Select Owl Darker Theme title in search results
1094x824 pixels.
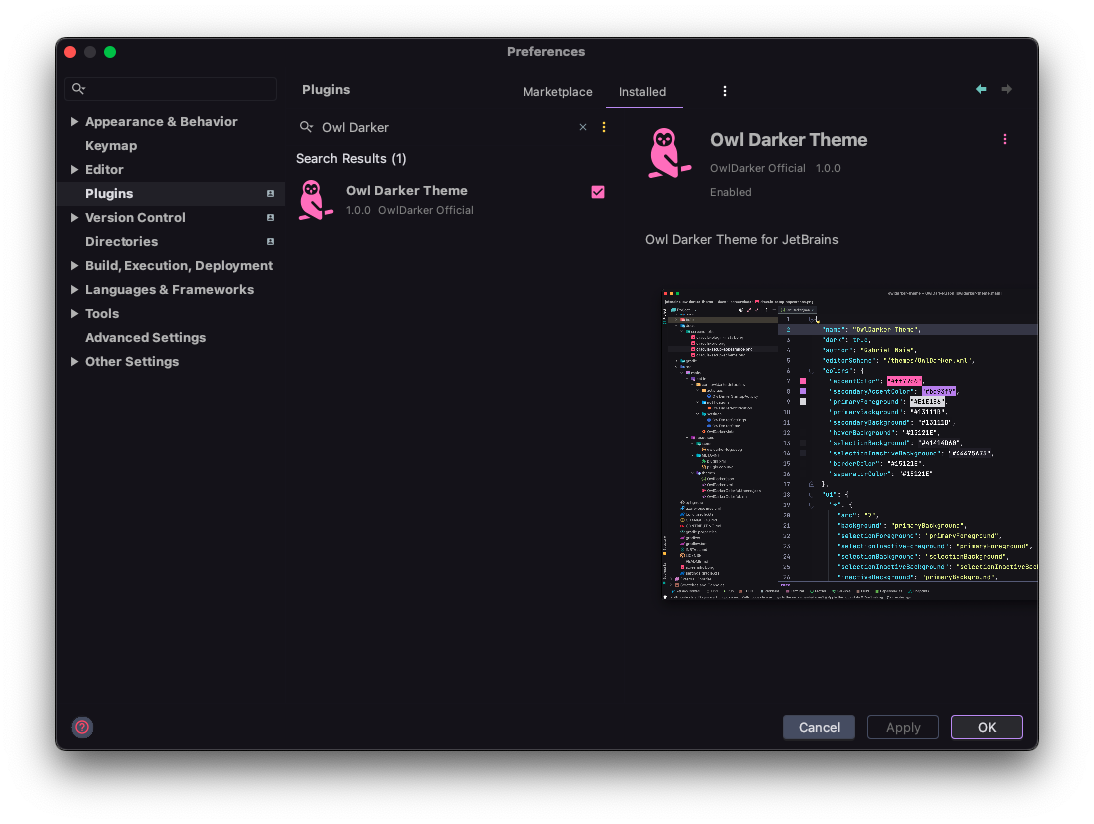point(407,190)
